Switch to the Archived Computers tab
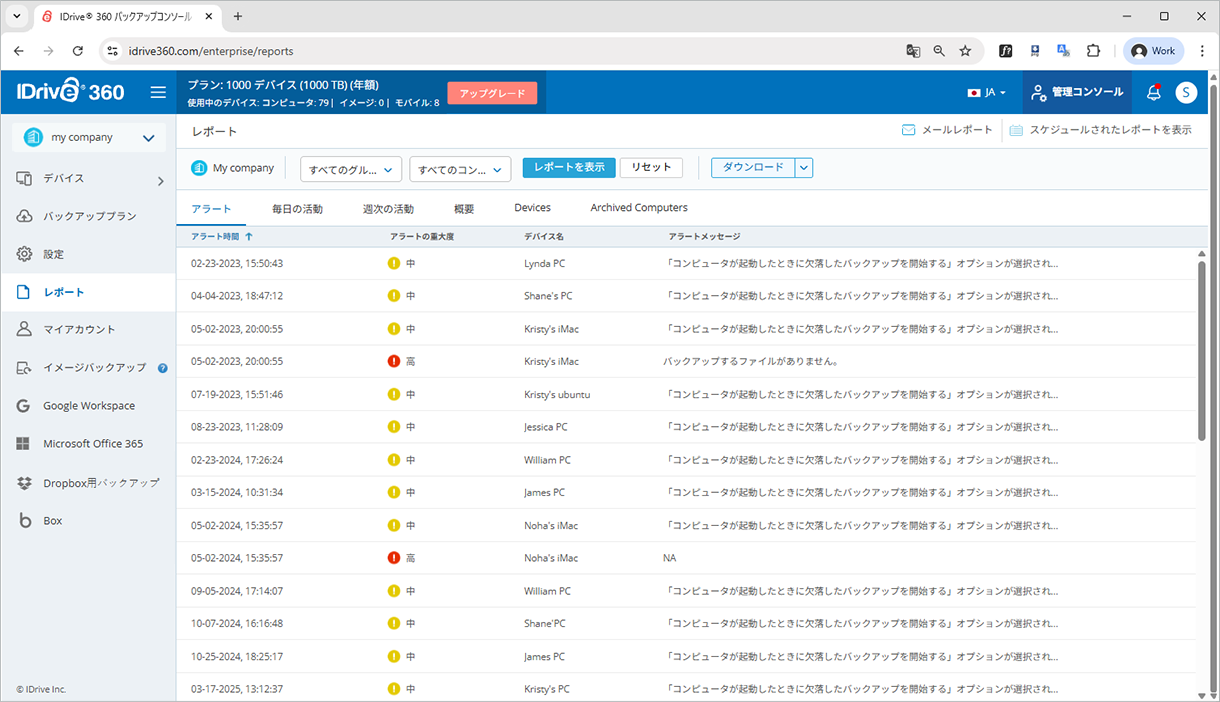 pyautogui.click(x=638, y=208)
